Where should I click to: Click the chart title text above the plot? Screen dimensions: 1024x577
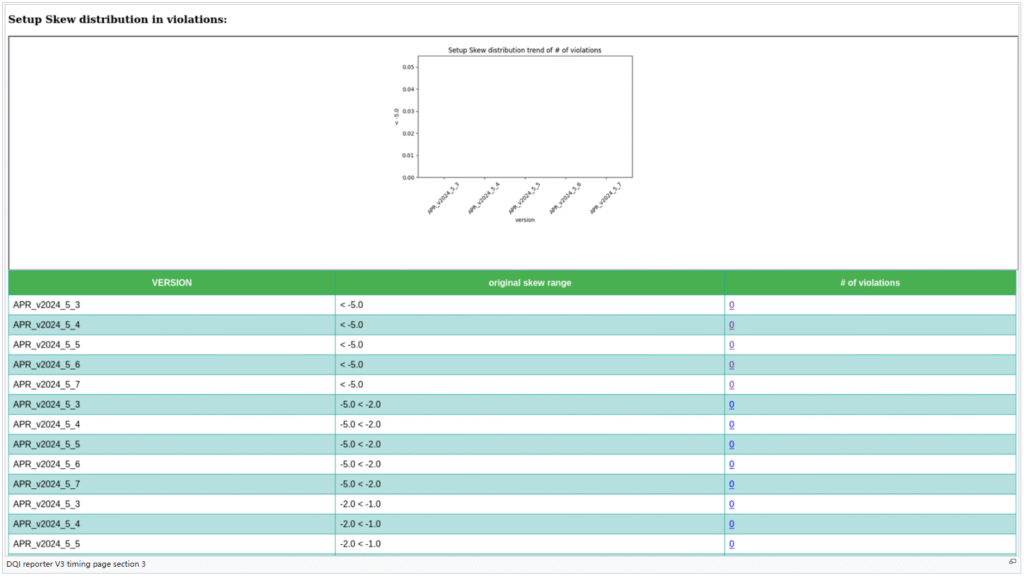click(524, 50)
